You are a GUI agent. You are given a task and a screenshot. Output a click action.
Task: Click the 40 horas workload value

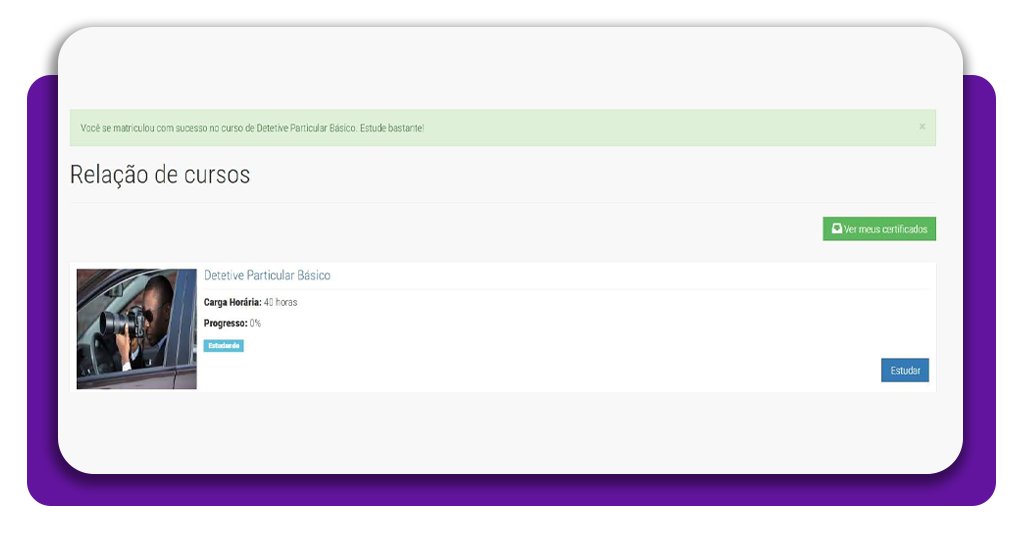pyautogui.click(x=281, y=302)
